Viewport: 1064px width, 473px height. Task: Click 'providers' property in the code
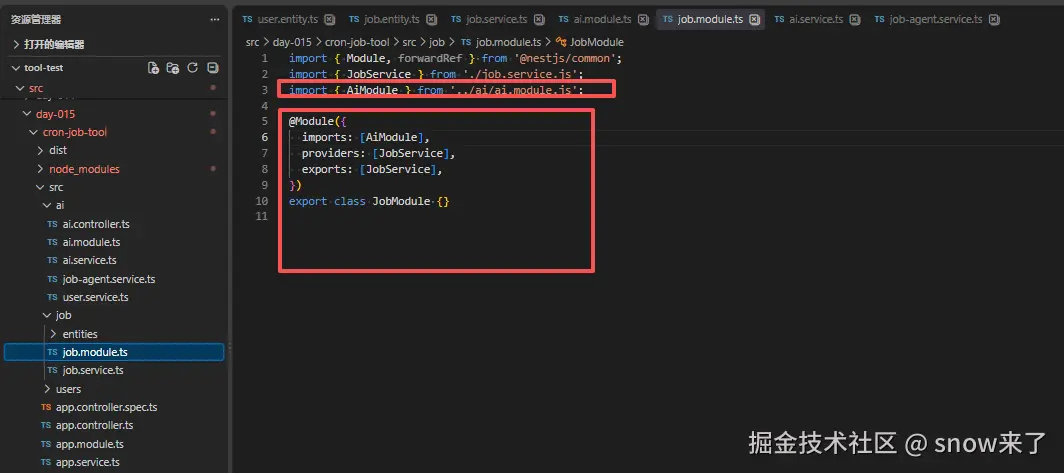tap(330, 153)
